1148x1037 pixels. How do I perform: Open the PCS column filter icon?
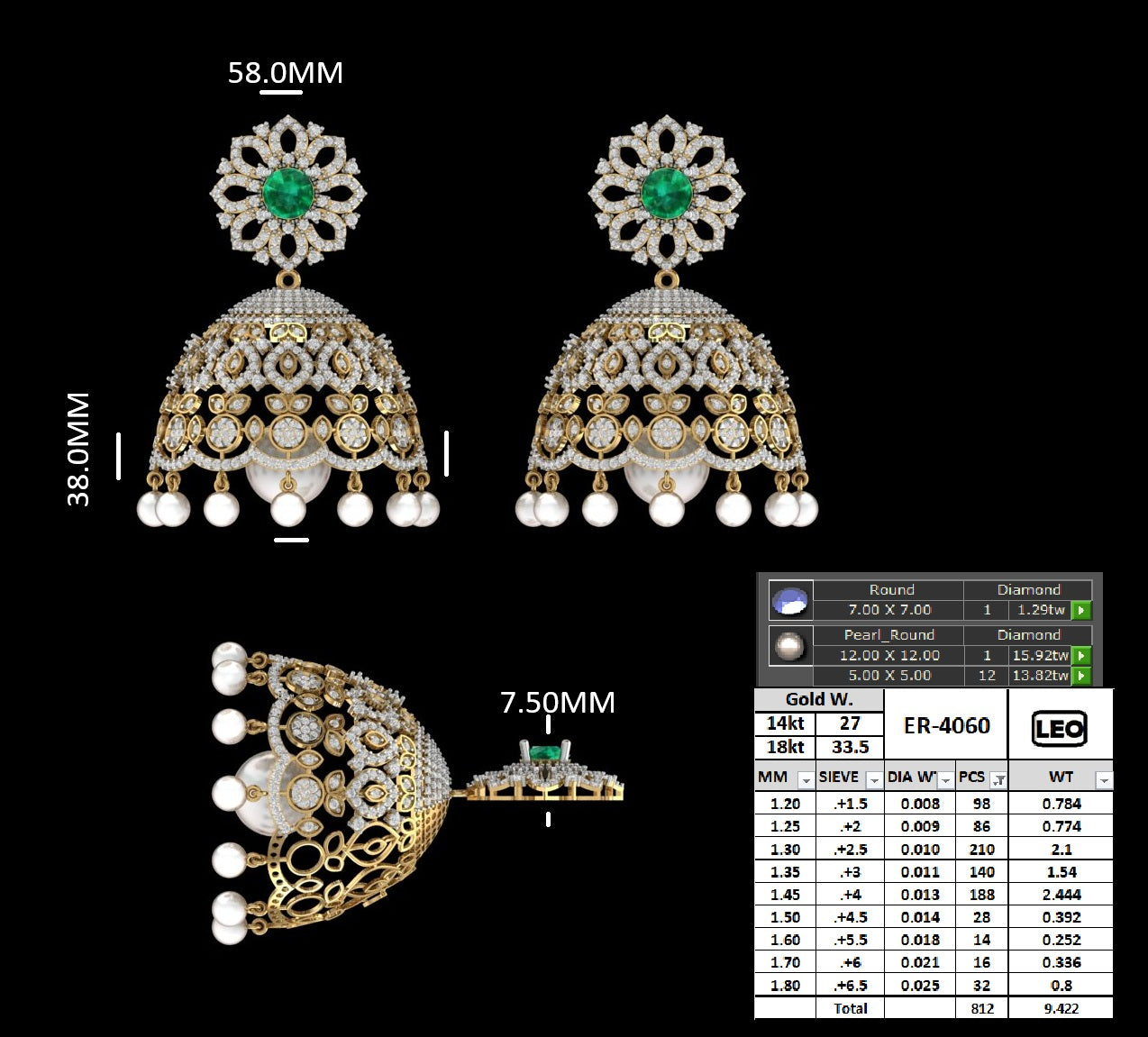pos(998,779)
